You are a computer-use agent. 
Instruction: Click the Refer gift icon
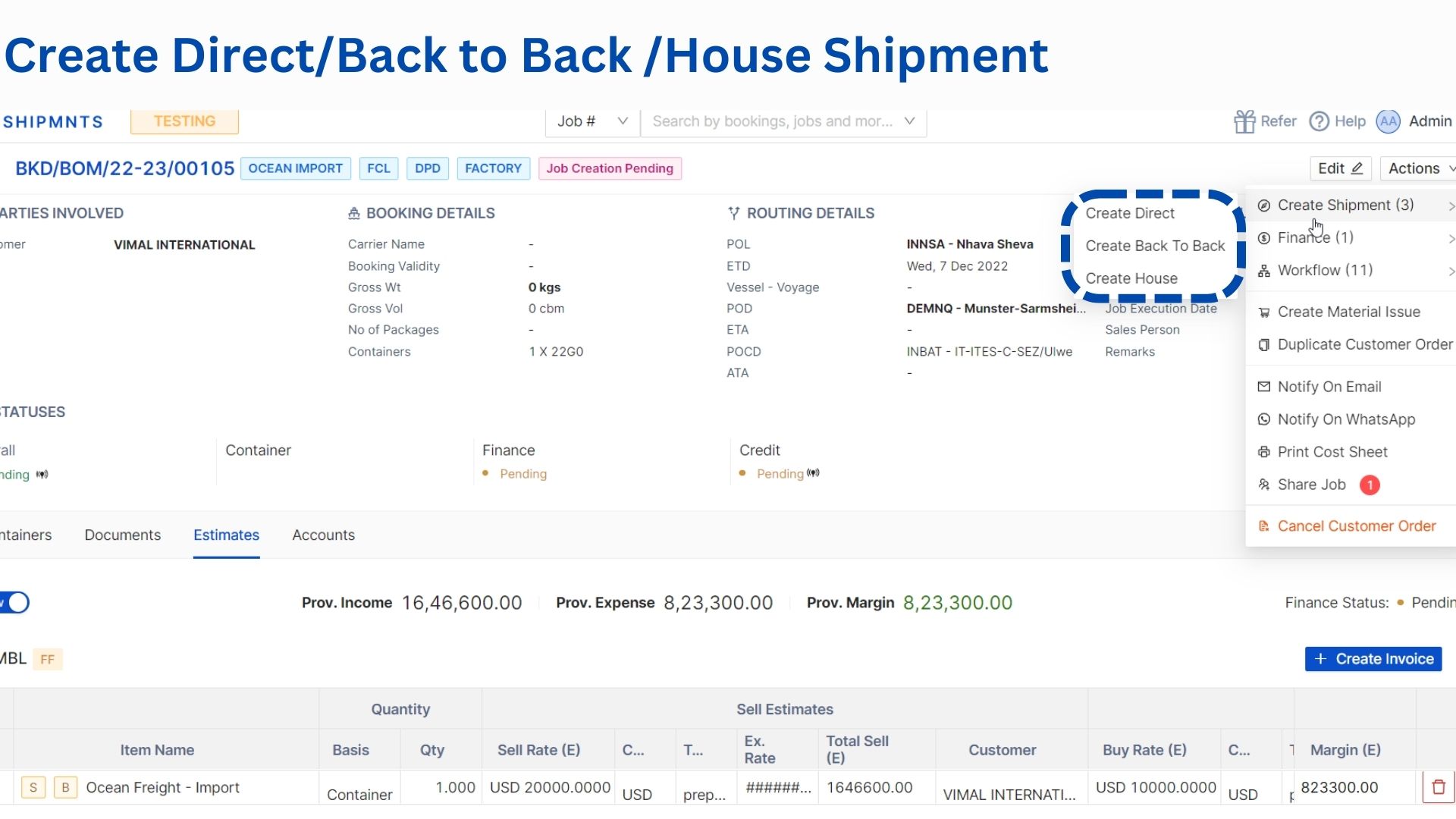pyautogui.click(x=1244, y=121)
